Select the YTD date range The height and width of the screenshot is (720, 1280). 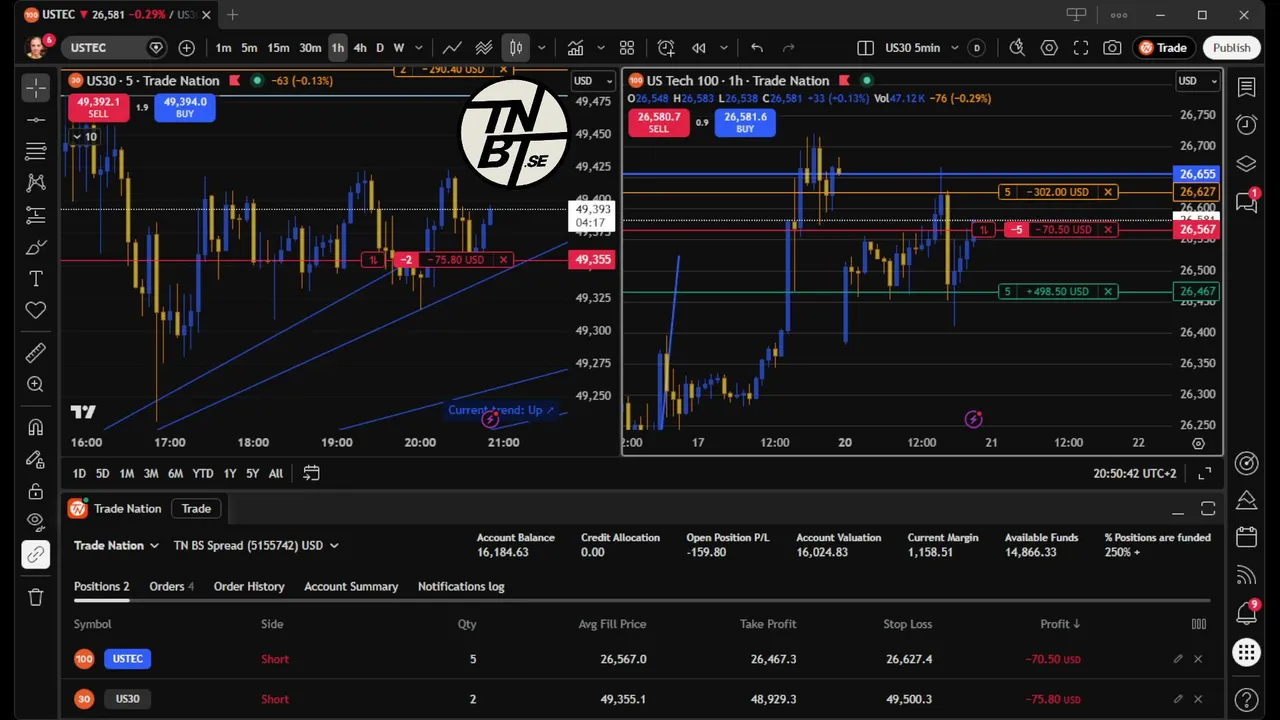[203, 474]
